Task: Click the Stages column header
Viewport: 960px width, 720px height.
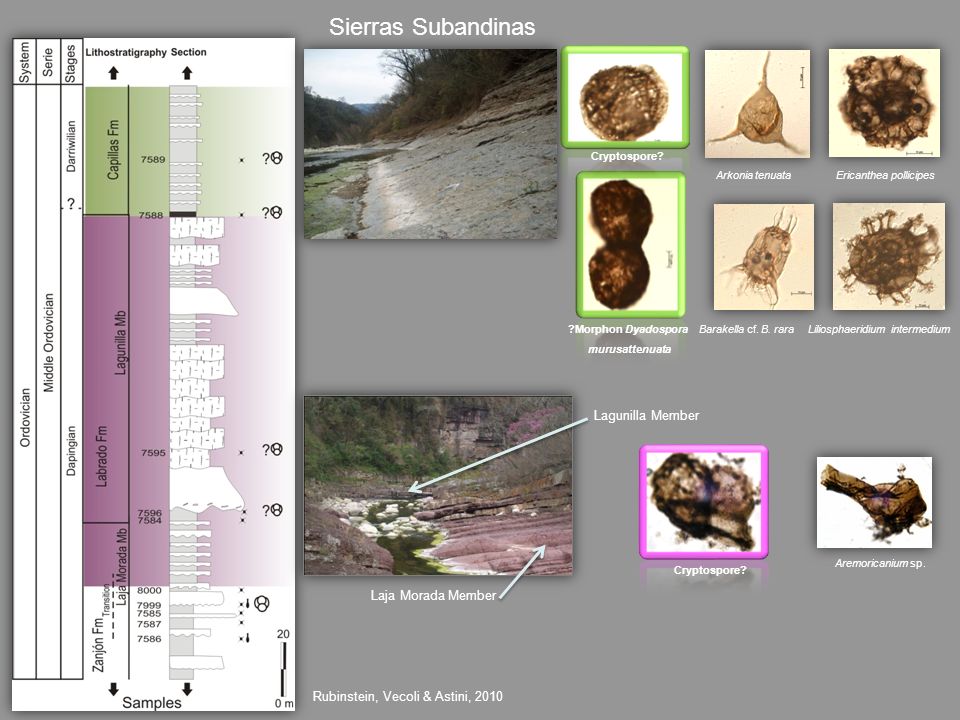Action: [x=70, y=63]
